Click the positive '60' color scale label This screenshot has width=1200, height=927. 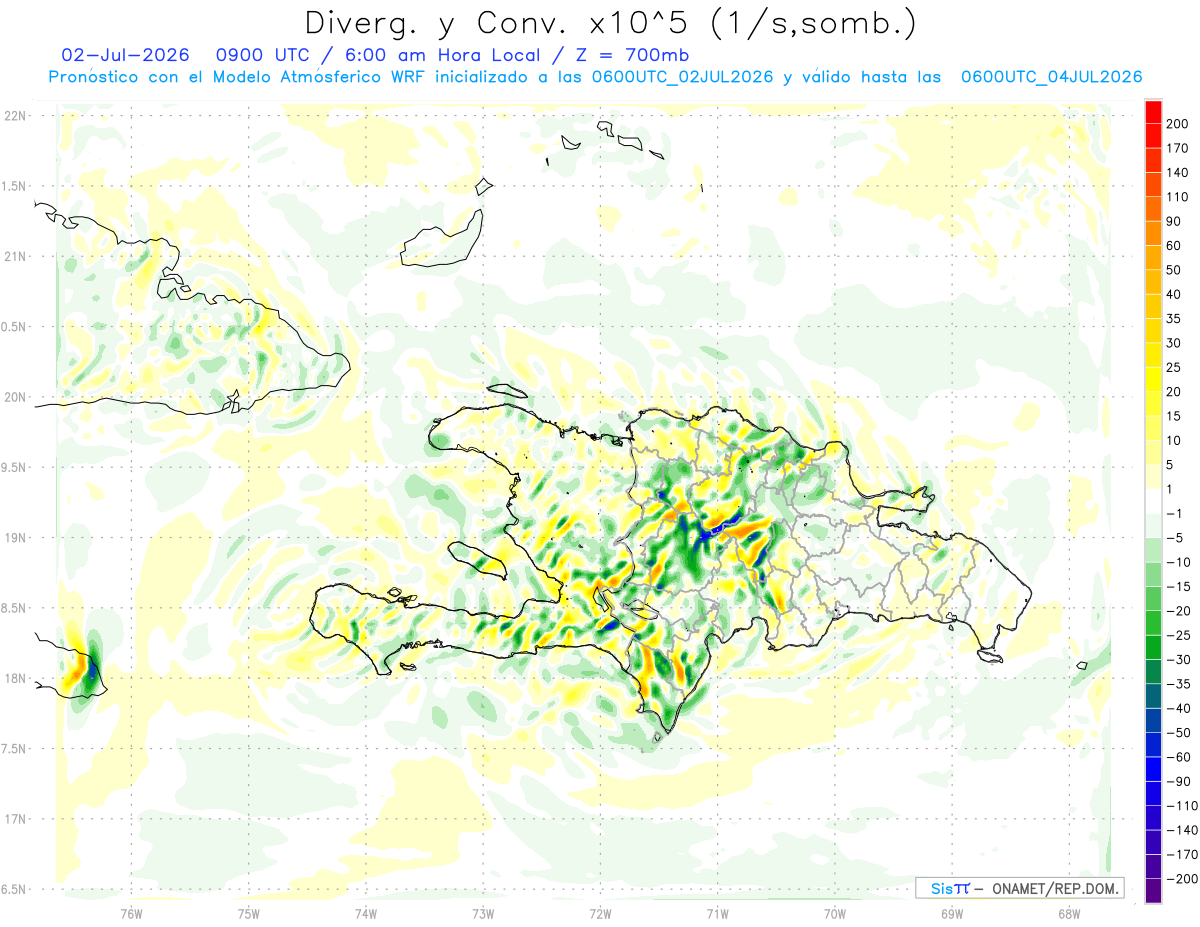tap(1174, 245)
